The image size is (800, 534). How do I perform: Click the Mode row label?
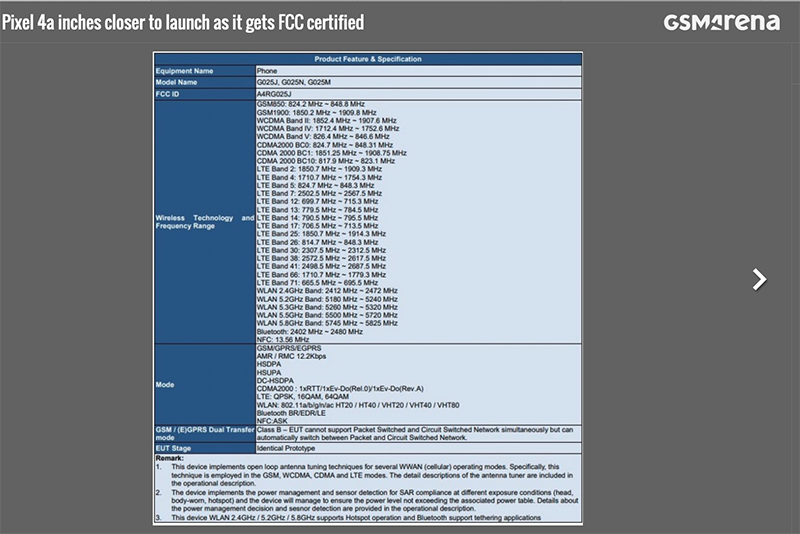166,384
